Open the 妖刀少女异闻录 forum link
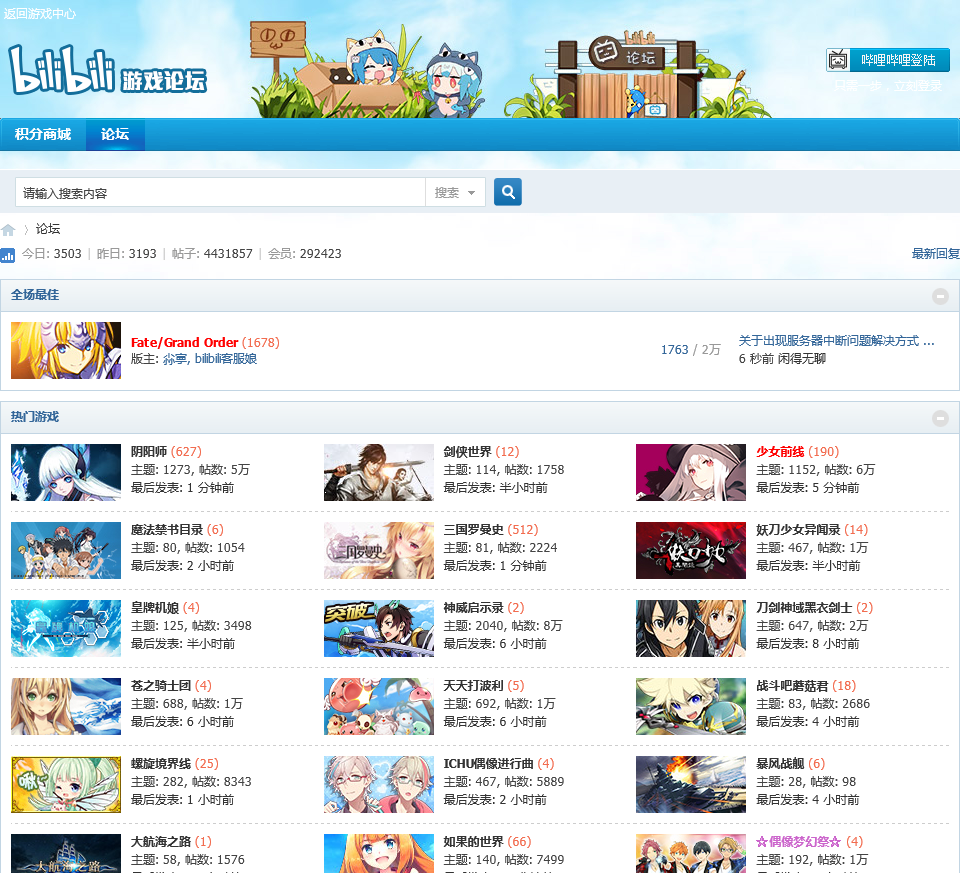This screenshot has height=873, width=960. [x=798, y=530]
